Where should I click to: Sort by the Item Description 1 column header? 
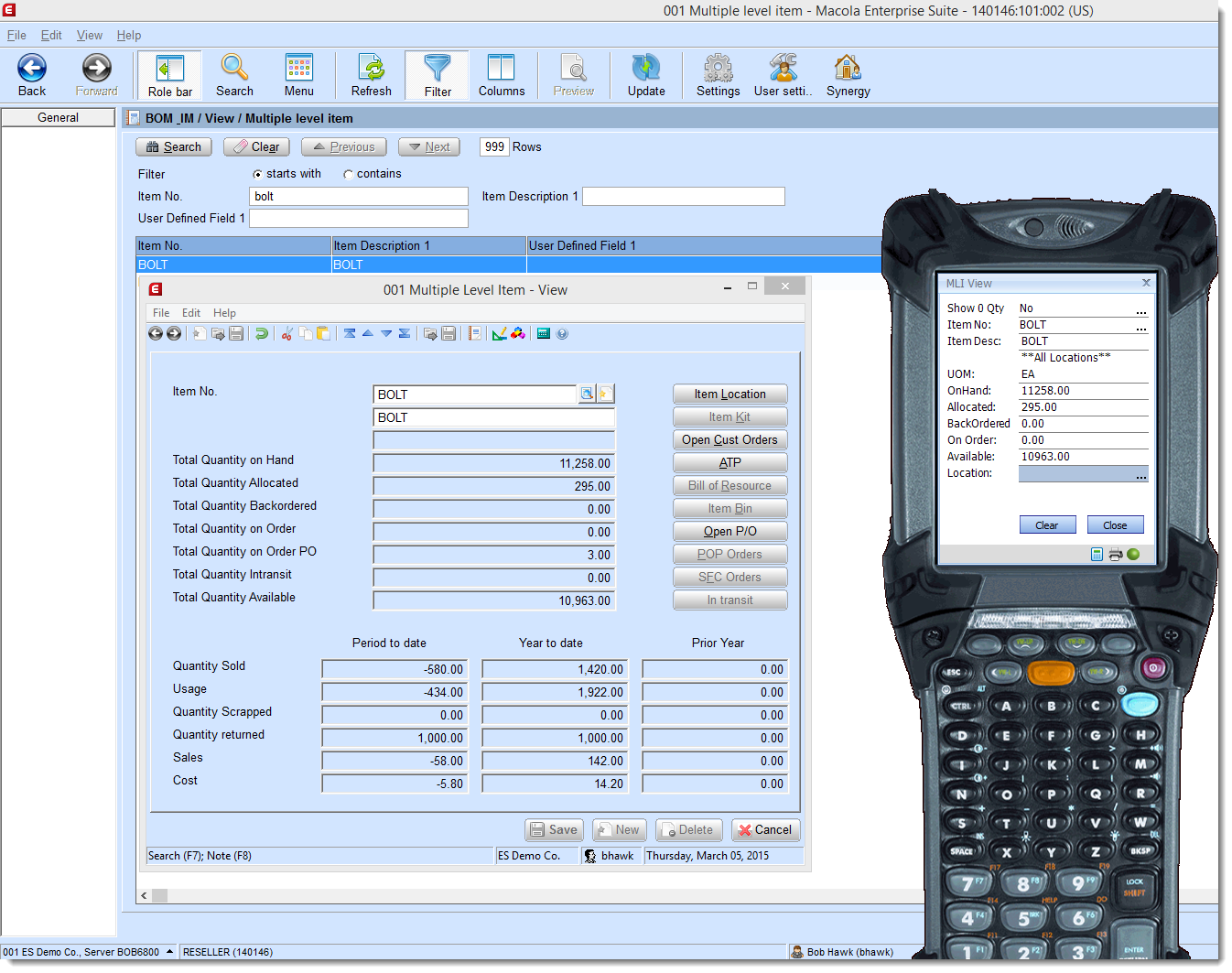coord(429,245)
